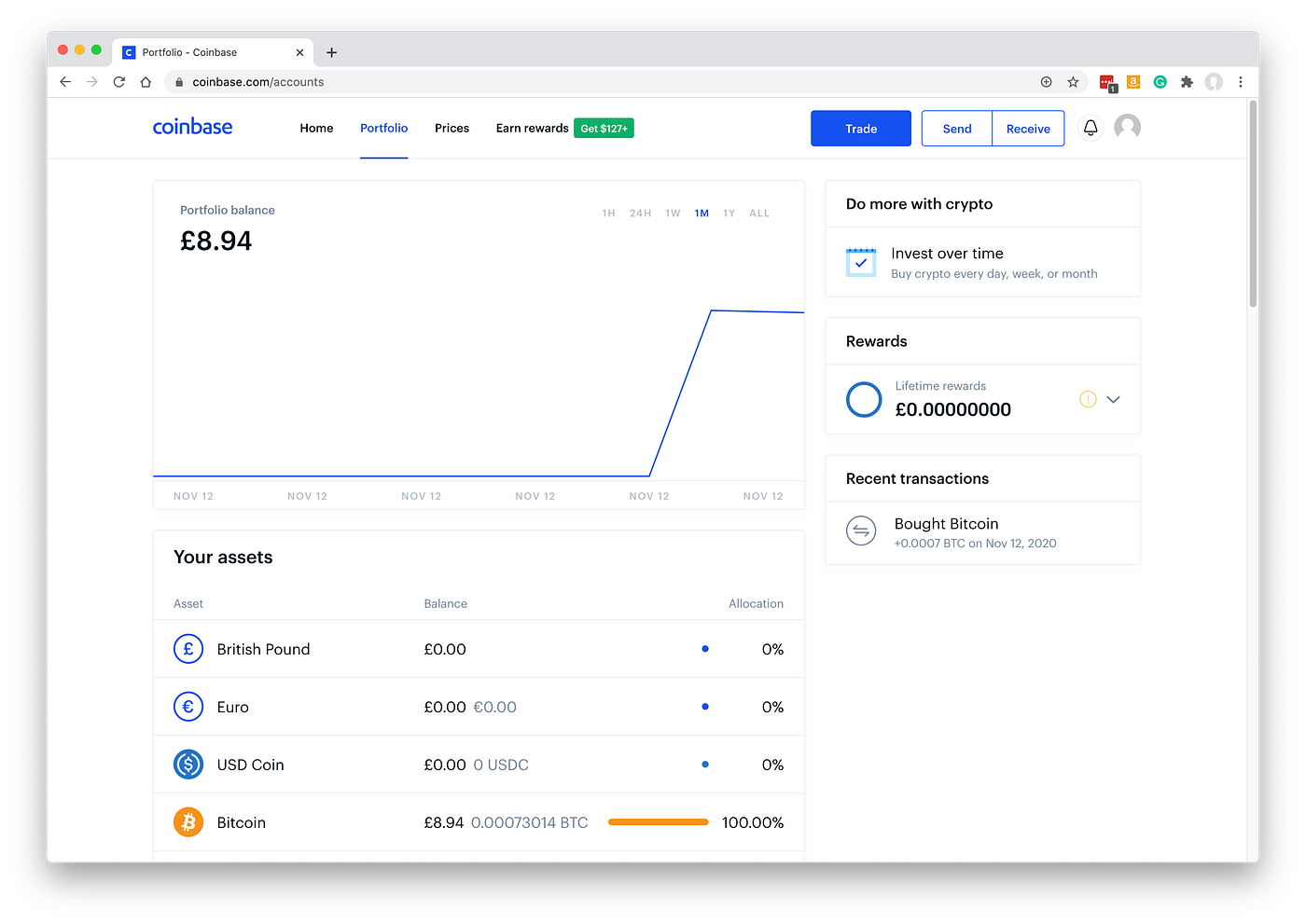Select the 1H chart range
The height and width of the screenshot is (924, 1306).
[x=608, y=214]
